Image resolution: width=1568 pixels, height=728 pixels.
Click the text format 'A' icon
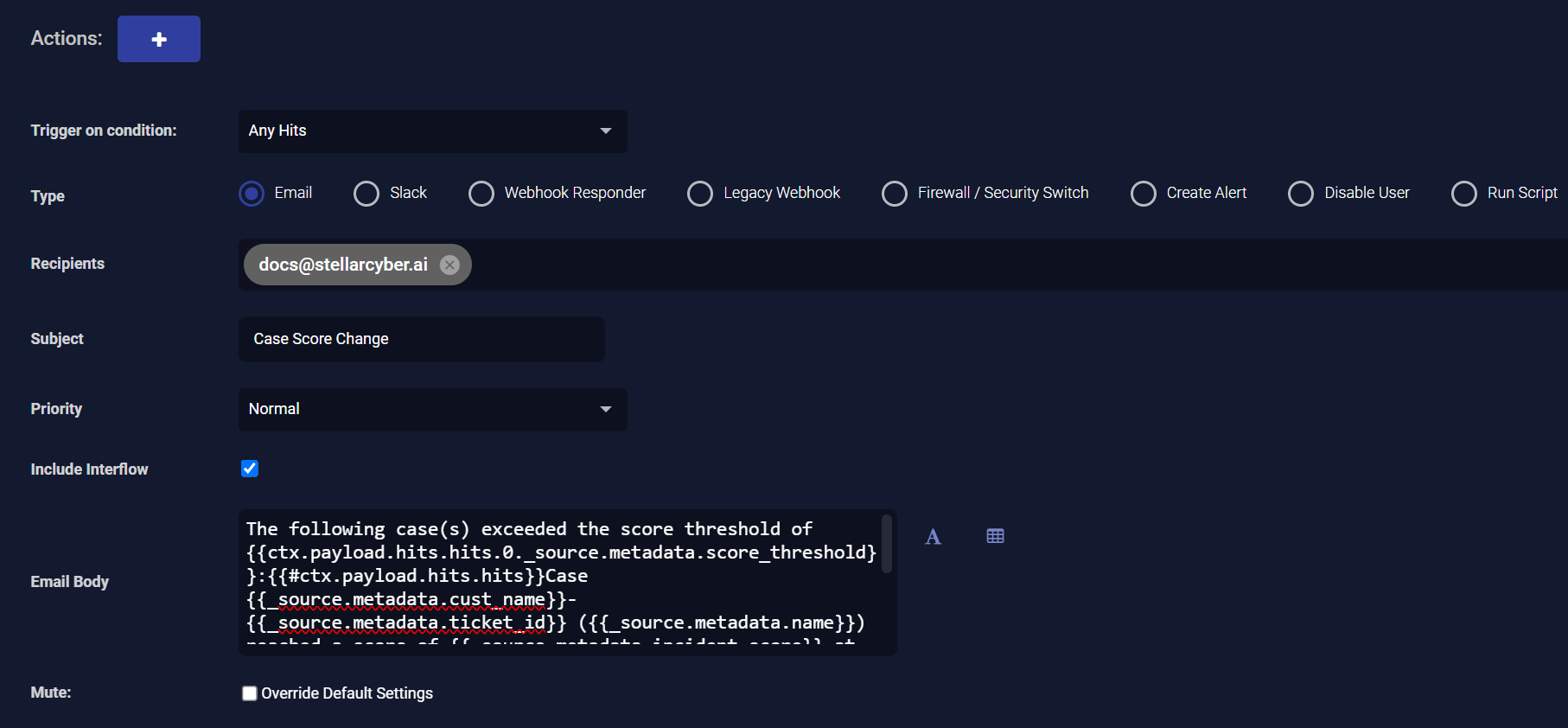[x=933, y=537]
